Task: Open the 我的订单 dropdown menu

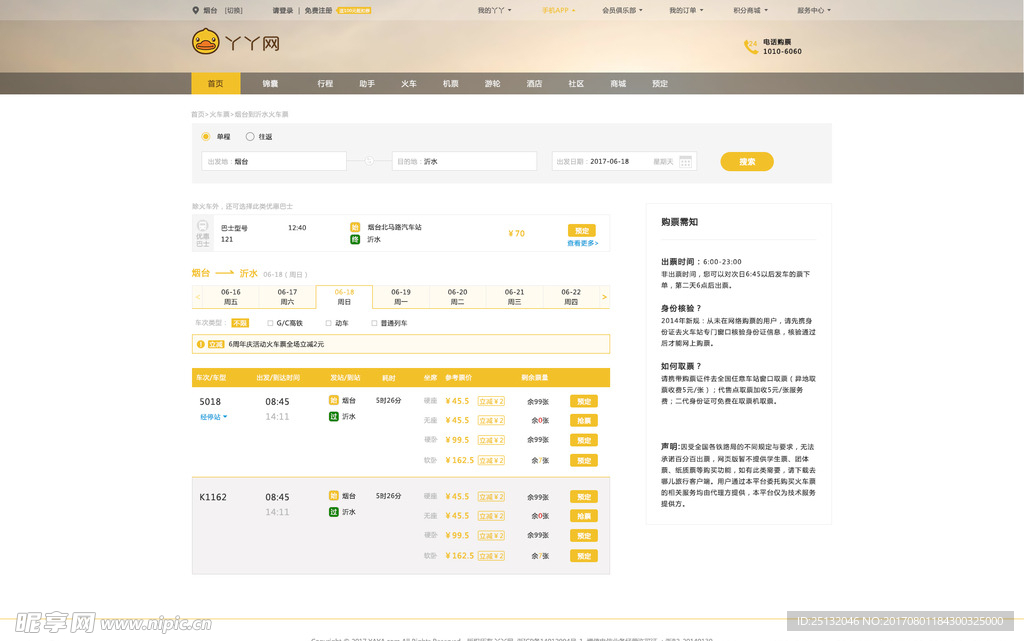Action: tap(685, 10)
